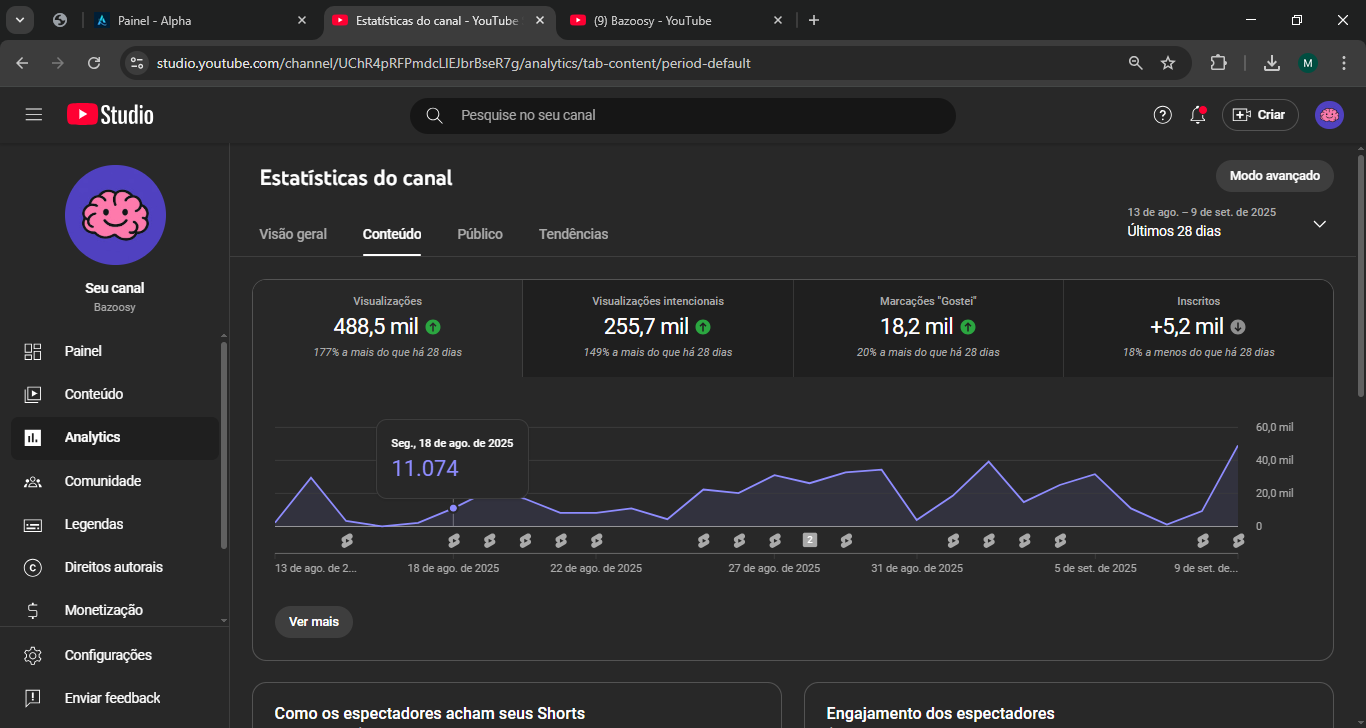Open Configurações settings gear
1366x728 pixels.
tap(108, 655)
